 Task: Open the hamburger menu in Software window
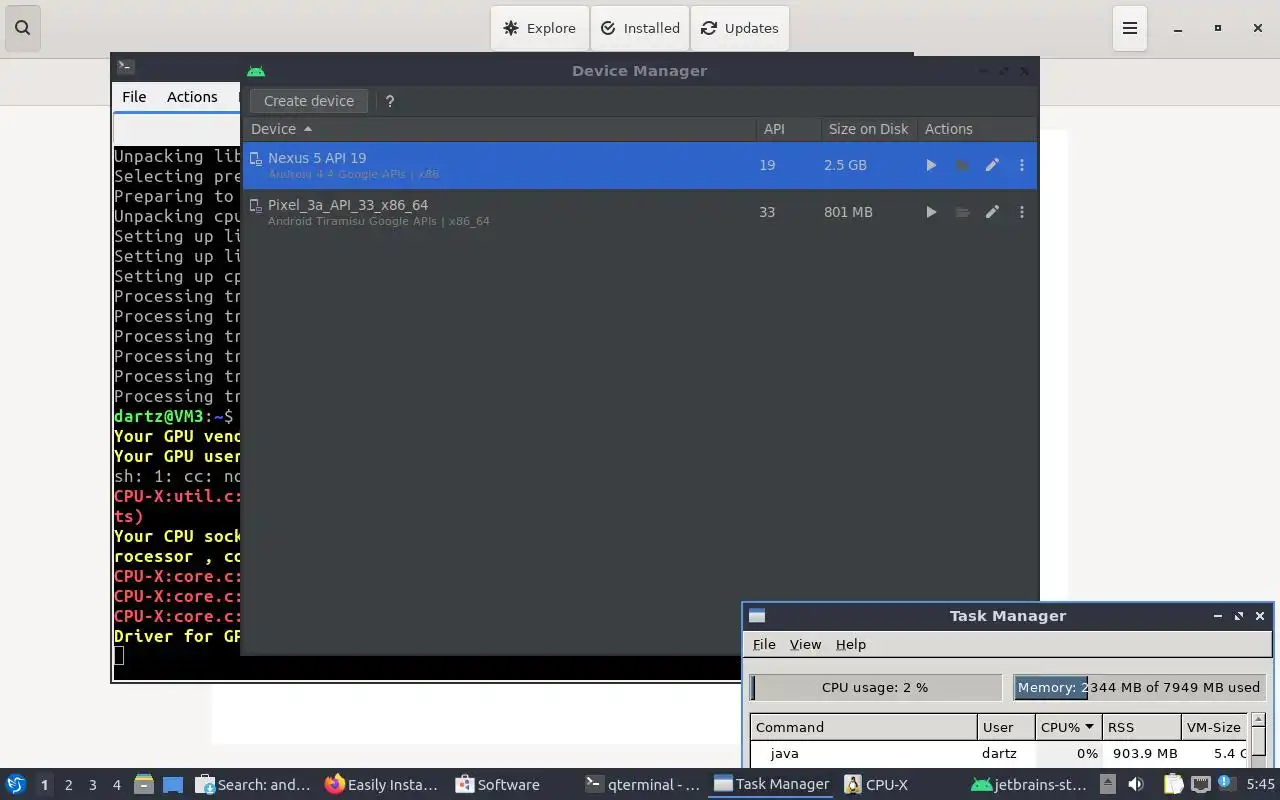click(1130, 28)
